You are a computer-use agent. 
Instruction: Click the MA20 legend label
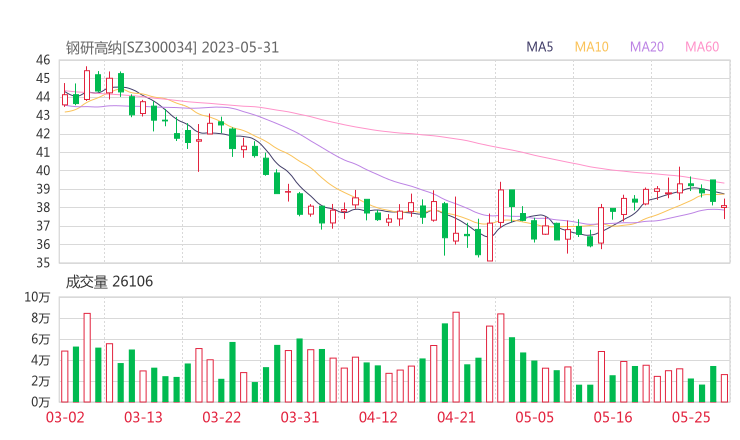(647, 47)
